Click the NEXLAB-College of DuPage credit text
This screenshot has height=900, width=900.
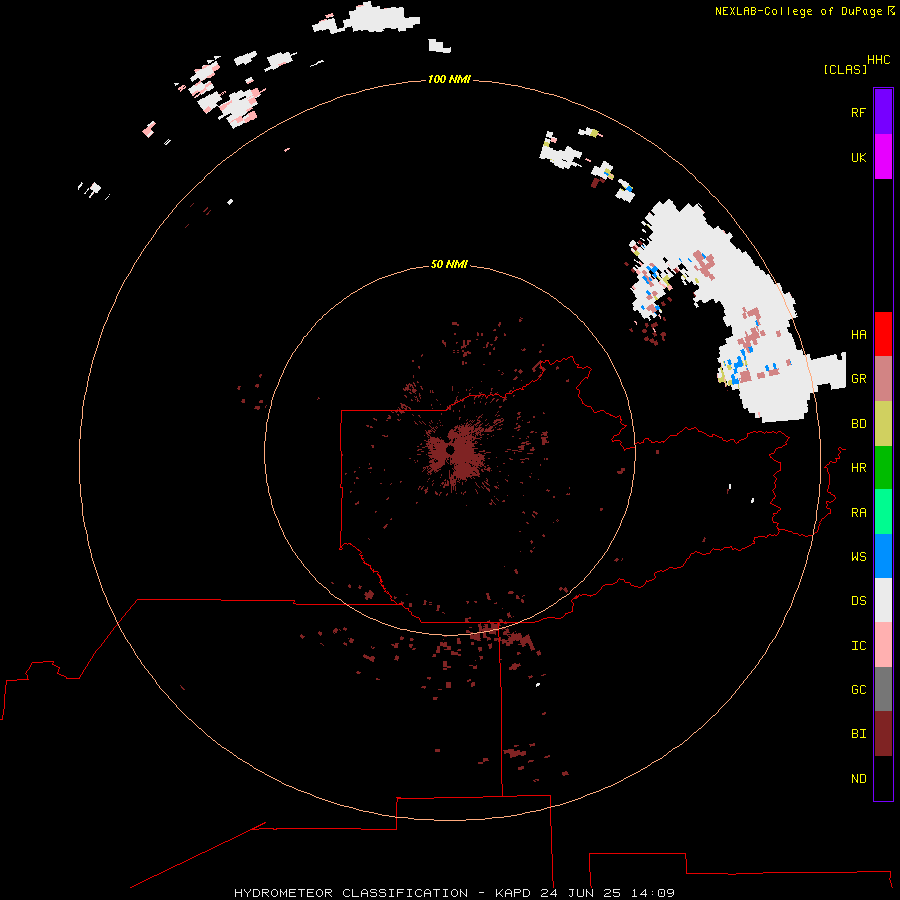[798, 11]
